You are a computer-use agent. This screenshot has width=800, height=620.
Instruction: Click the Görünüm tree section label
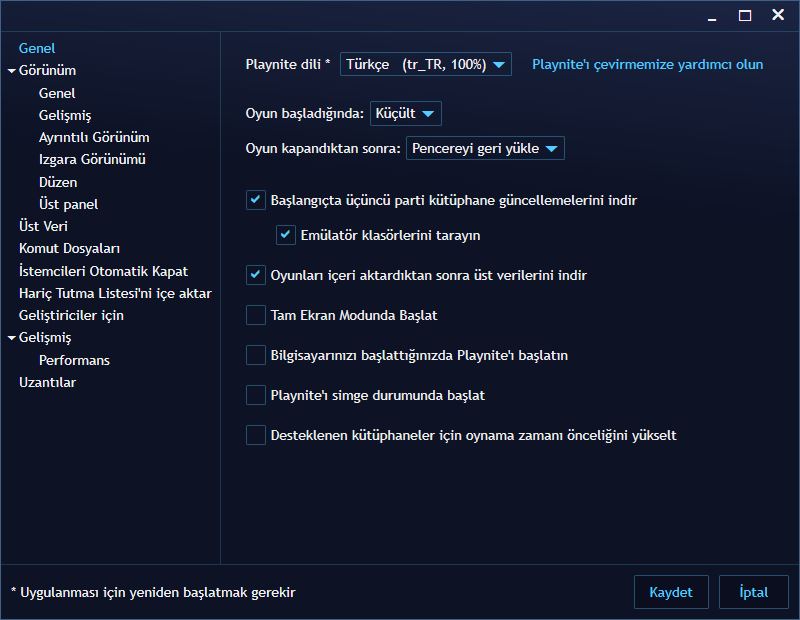click(x=47, y=70)
